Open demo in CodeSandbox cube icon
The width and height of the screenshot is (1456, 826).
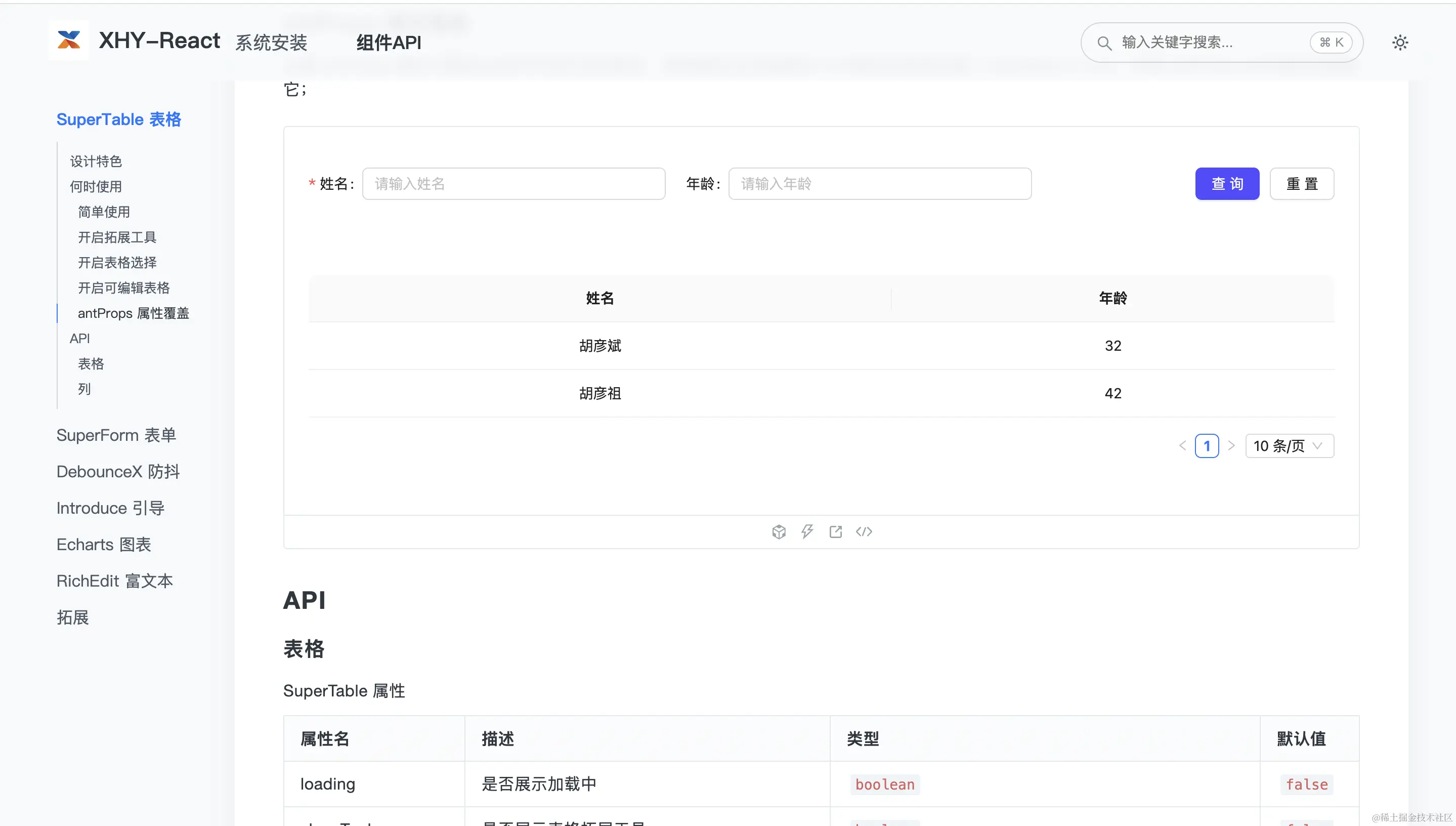pos(779,531)
